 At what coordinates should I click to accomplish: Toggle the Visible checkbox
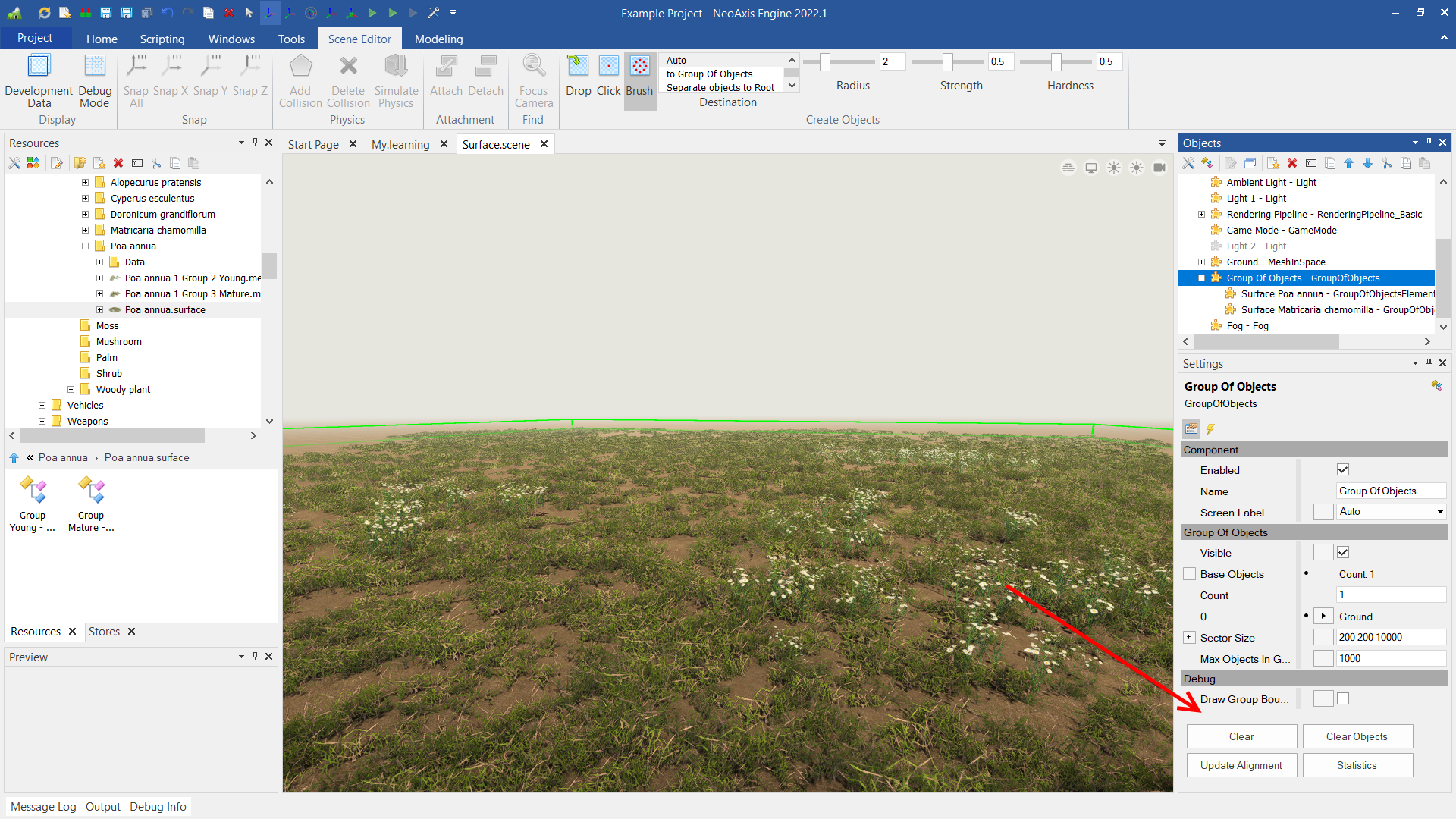[1343, 553]
